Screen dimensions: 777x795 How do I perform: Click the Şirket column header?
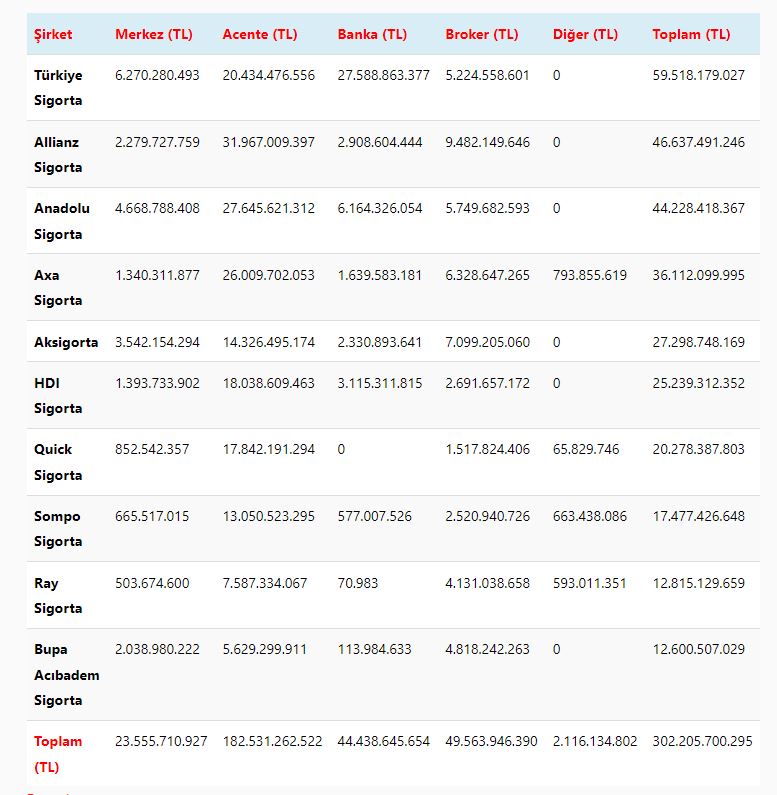coord(53,34)
